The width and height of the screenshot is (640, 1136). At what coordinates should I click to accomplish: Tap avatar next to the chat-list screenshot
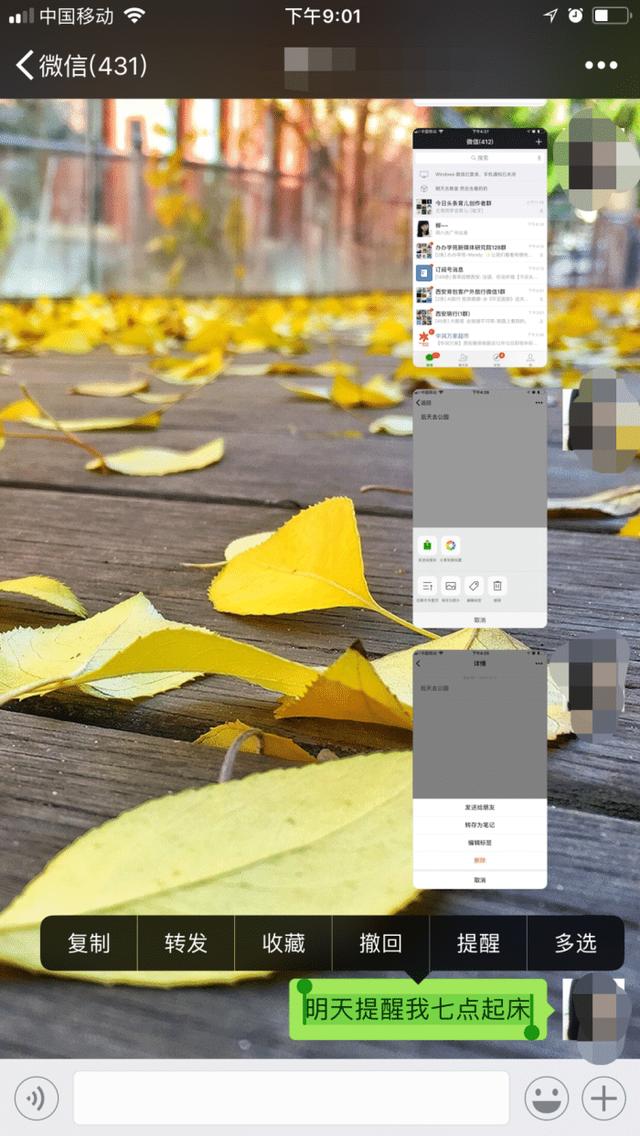point(596,160)
